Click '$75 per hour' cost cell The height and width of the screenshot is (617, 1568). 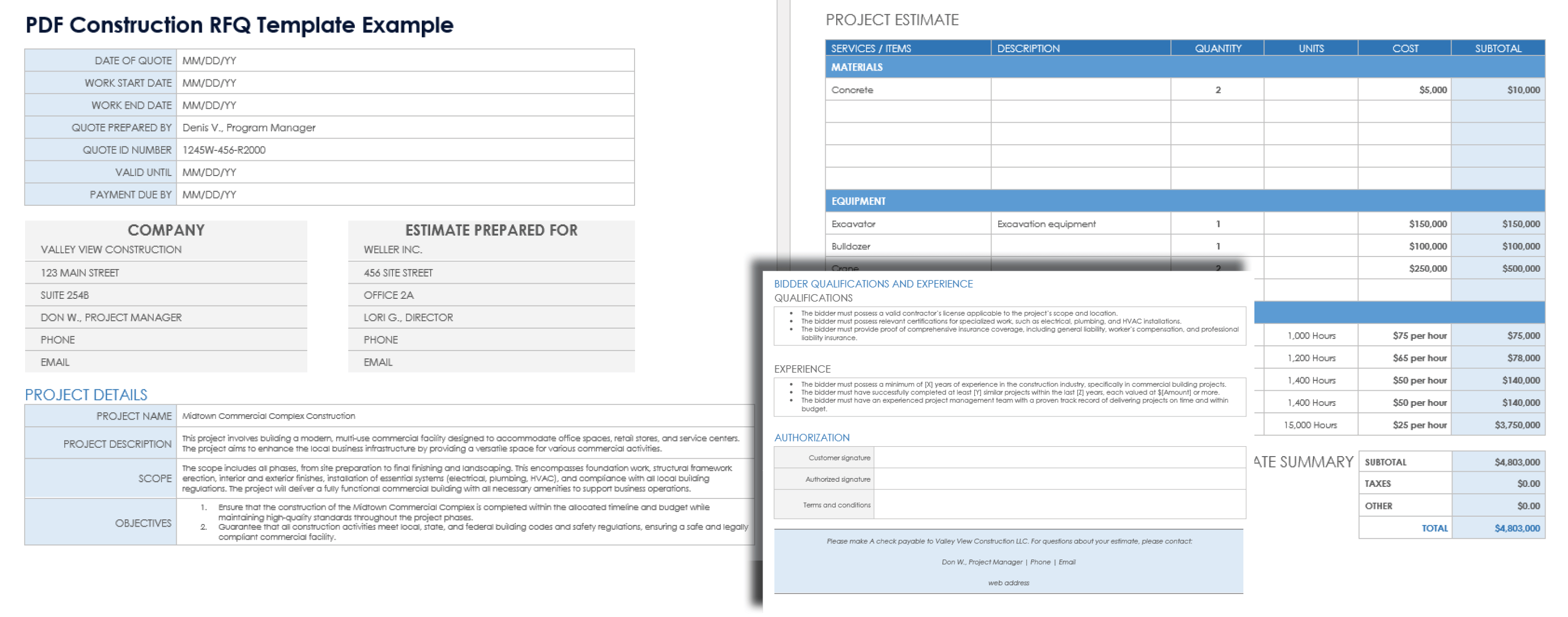coord(1404,336)
